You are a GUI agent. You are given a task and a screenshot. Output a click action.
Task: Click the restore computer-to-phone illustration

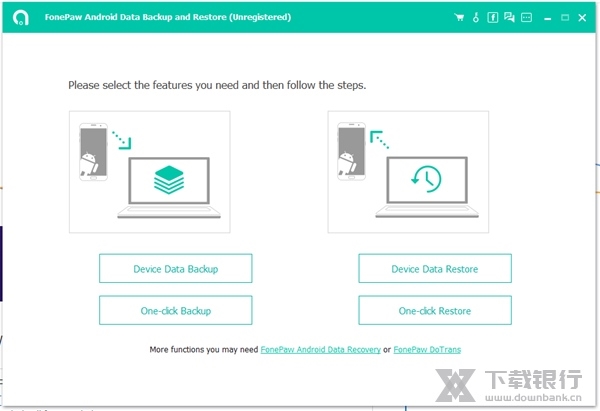click(x=408, y=172)
